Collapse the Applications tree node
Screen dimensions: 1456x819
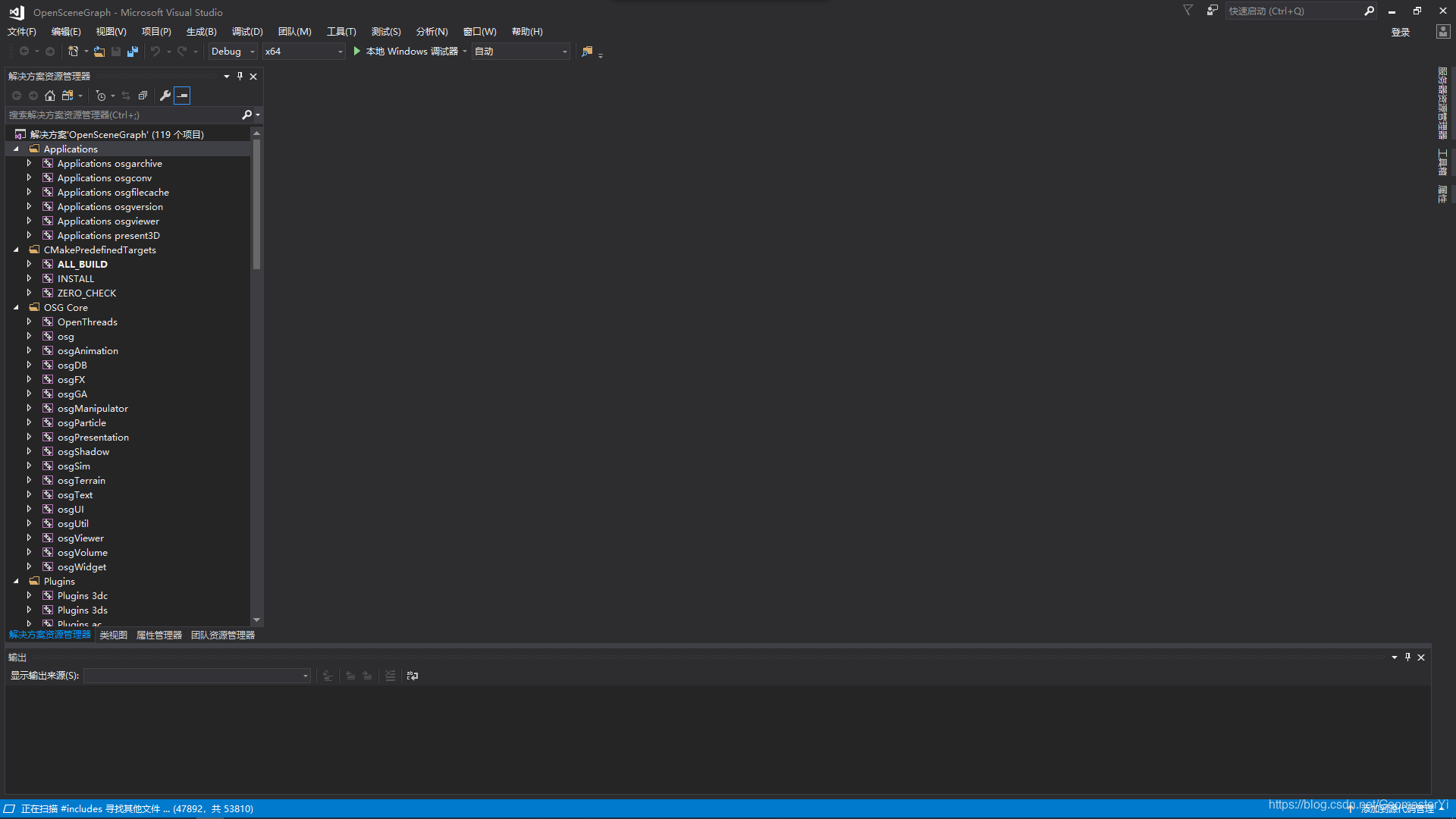(16, 148)
